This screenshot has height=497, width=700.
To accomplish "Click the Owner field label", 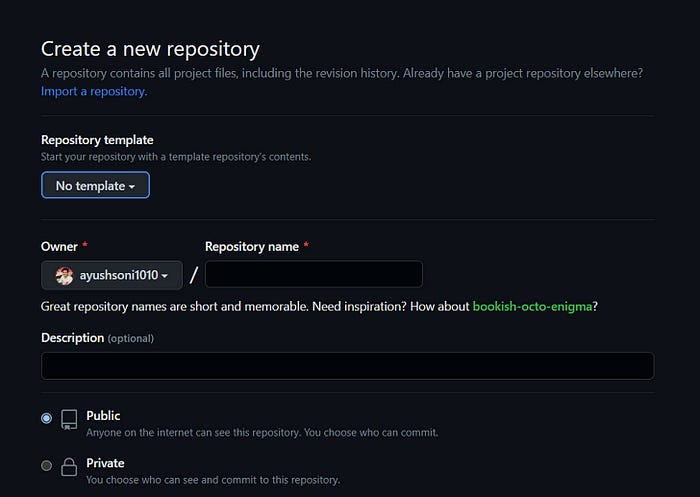I will (x=59, y=246).
